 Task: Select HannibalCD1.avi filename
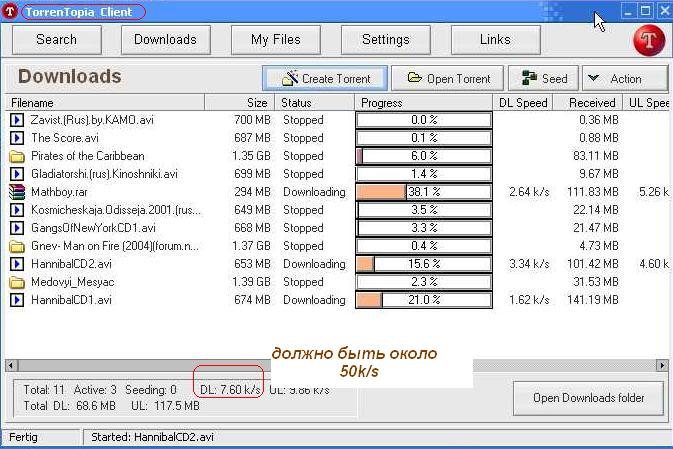click(71, 300)
